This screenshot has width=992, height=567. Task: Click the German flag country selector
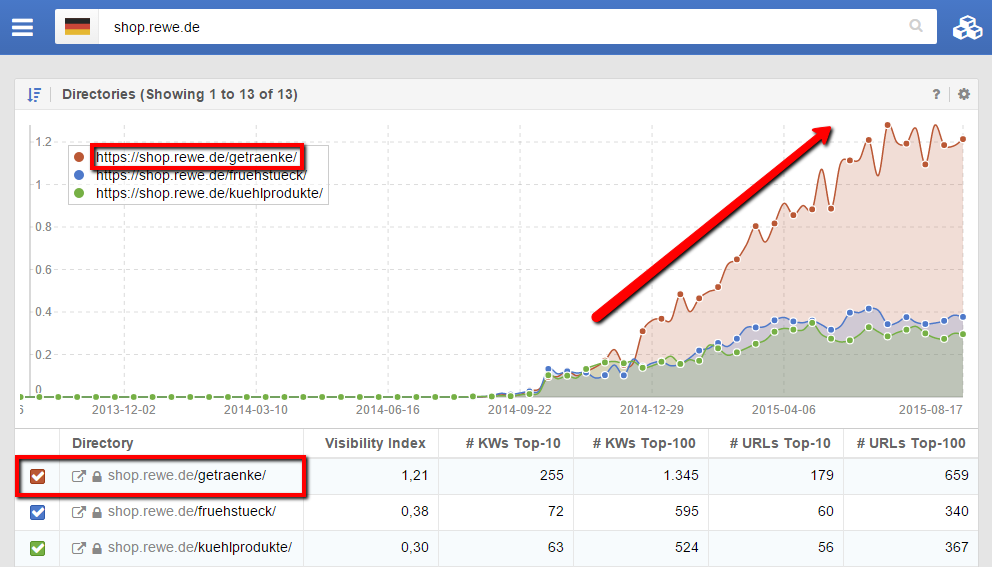click(x=77, y=27)
